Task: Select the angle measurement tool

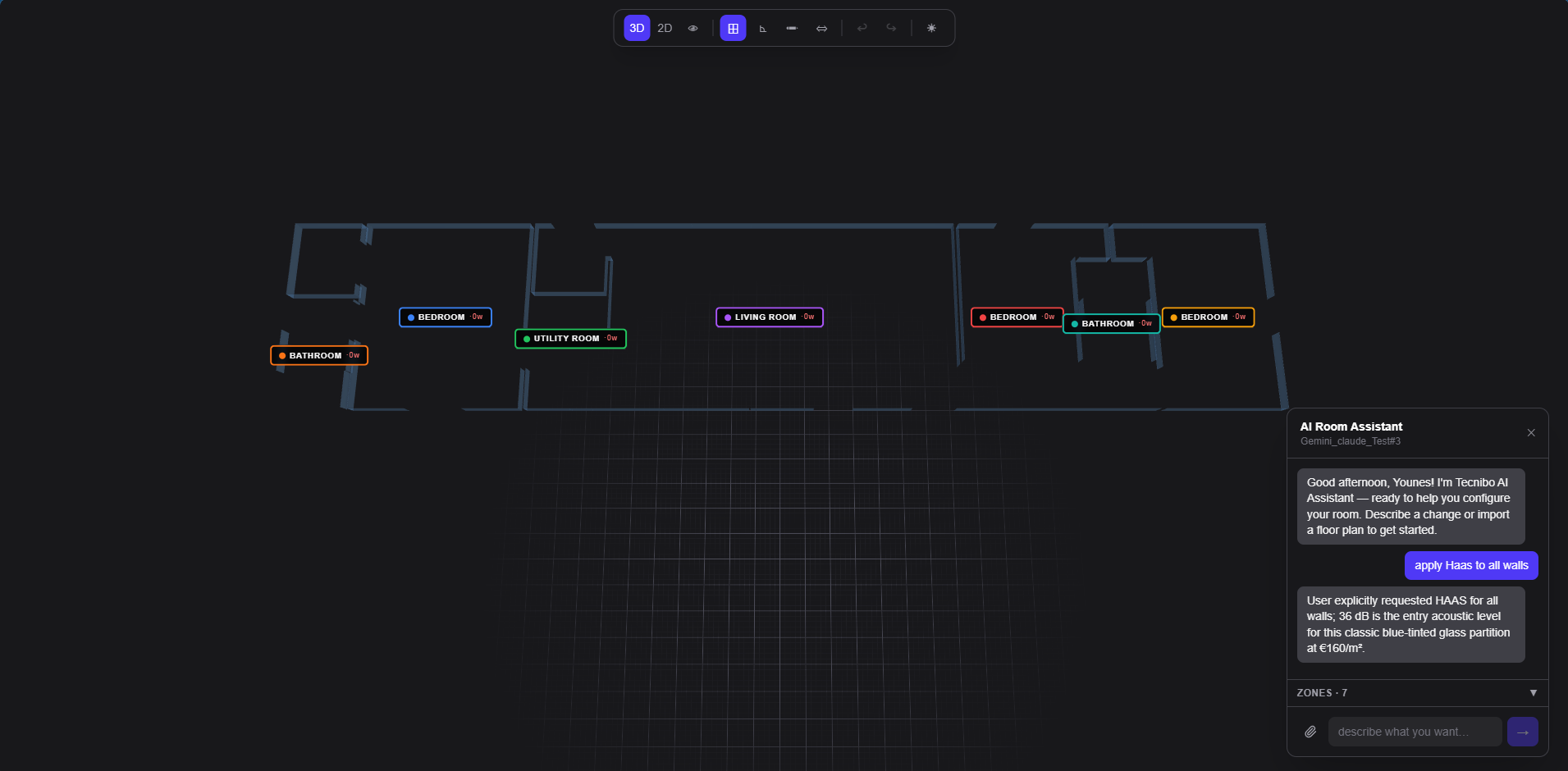Action: pyautogui.click(x=762, y=28)
